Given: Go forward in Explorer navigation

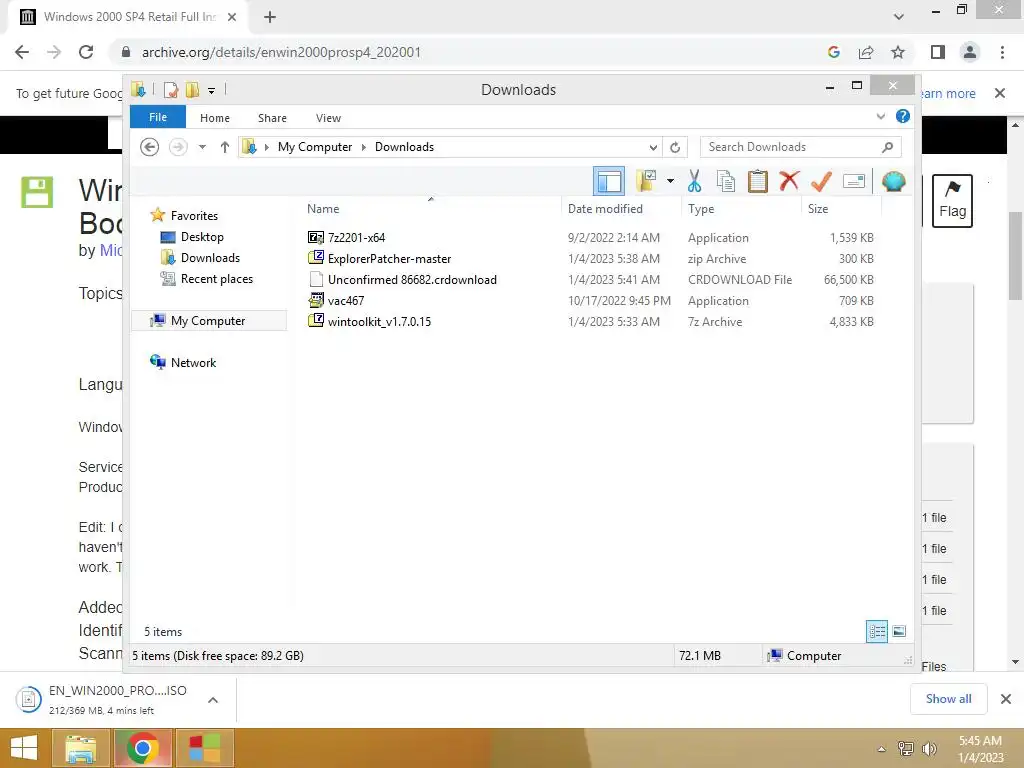Looking at the screenshot, I should coord(178,147).
